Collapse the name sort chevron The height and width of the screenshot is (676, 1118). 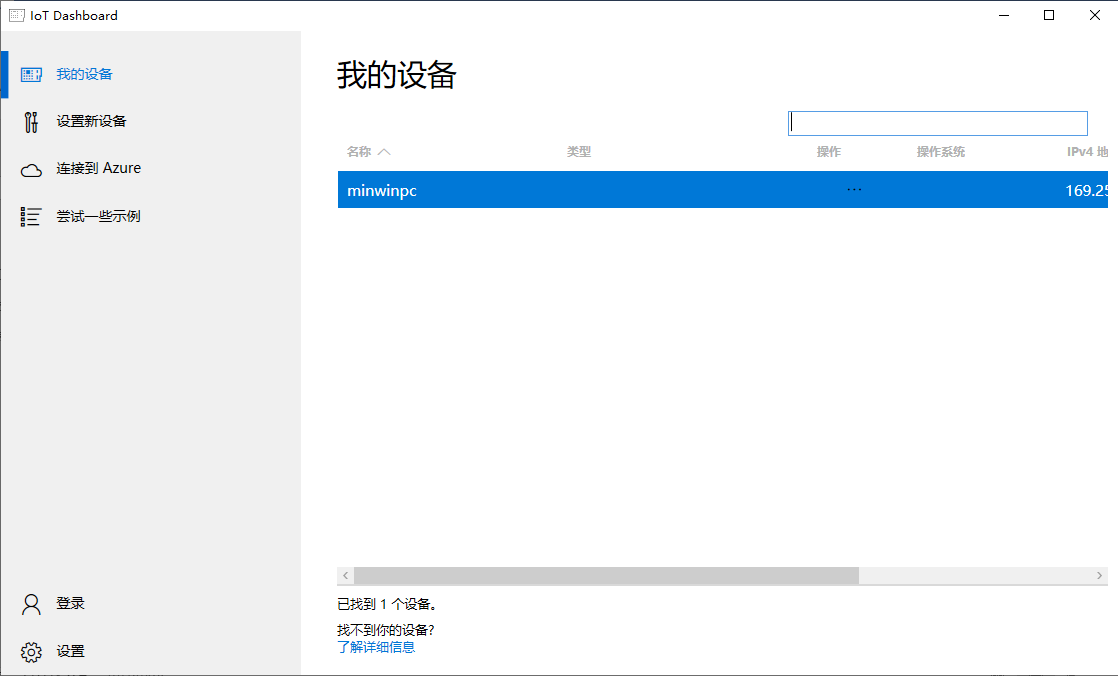point(383,151)
